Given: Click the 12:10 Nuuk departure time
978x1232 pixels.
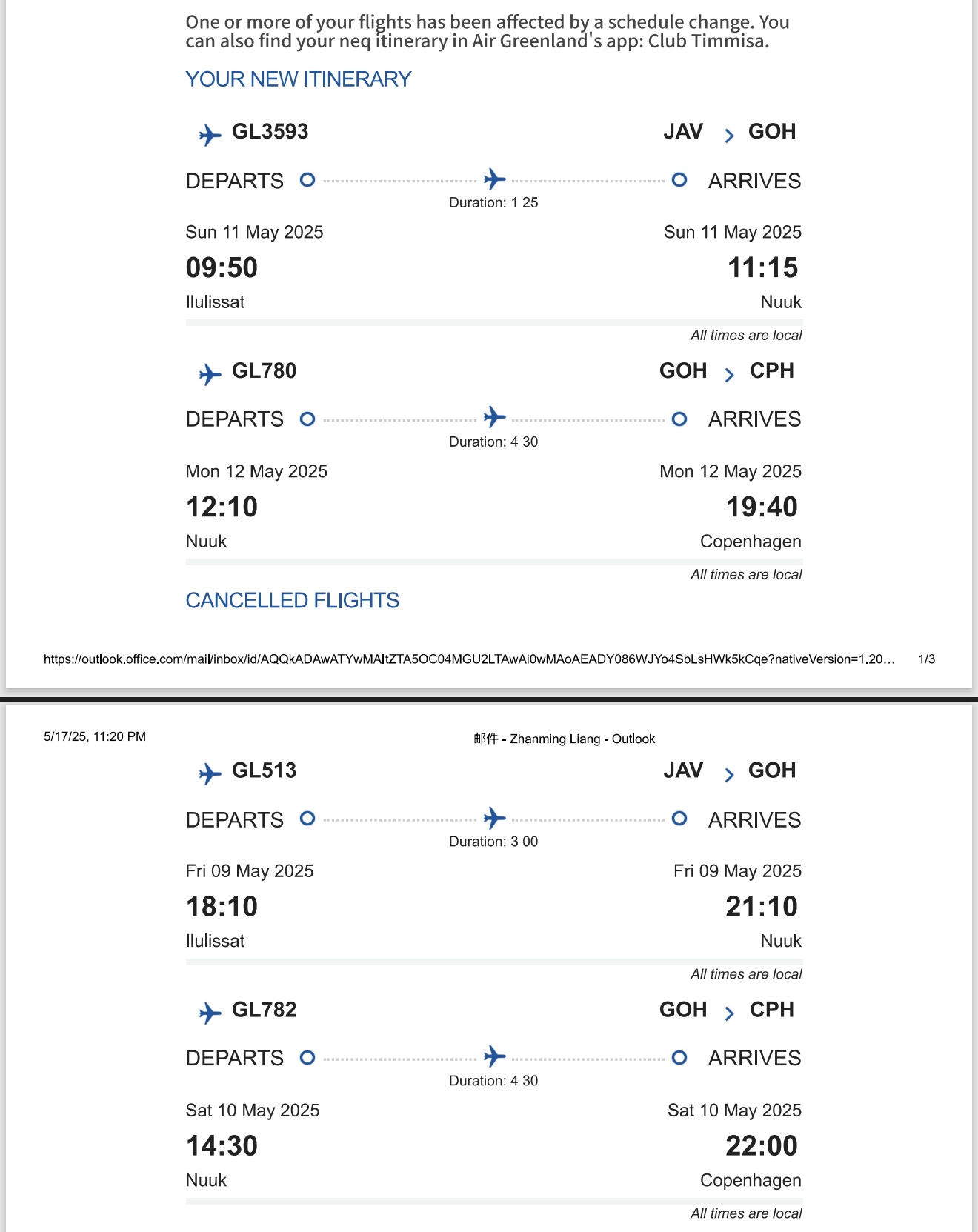Looking at the screenshot, I should (x=222, y=507).
